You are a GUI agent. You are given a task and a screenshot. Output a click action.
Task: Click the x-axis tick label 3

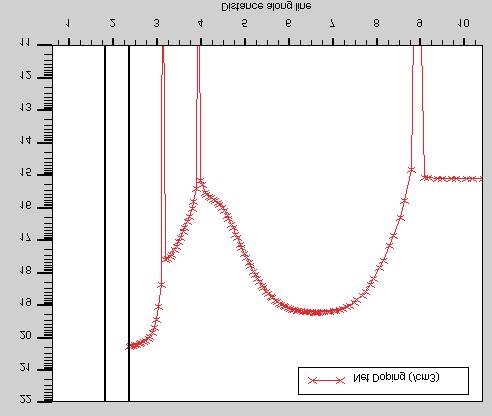pyautogui.click(x=156, y=23)
